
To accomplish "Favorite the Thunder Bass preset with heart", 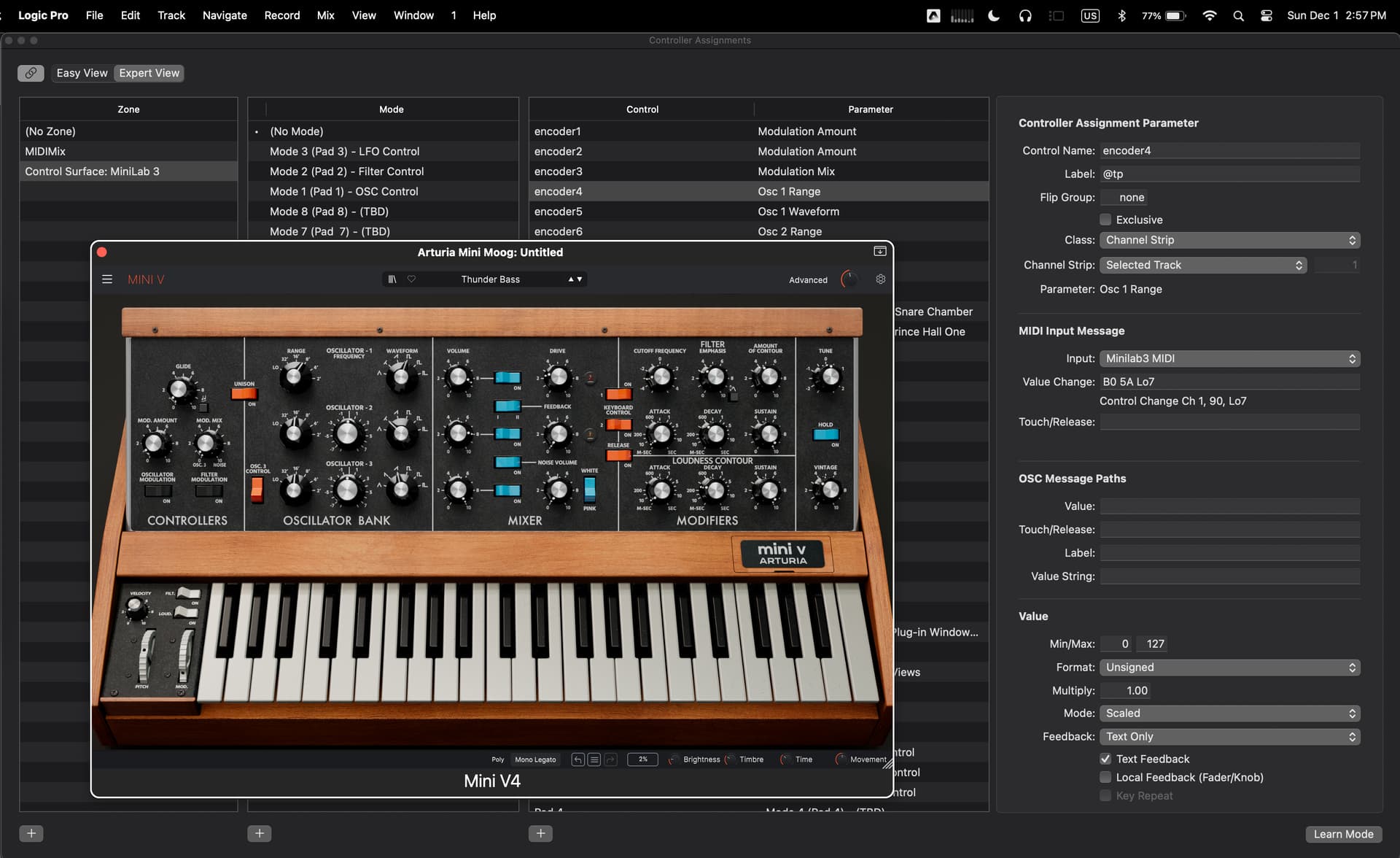I will point(411,279).
